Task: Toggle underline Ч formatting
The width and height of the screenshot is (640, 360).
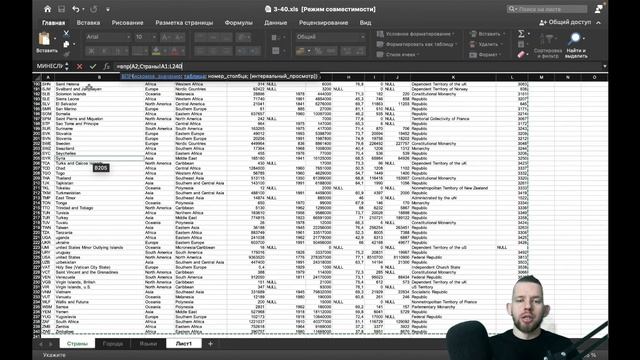Action: click(x=118, y=51)
